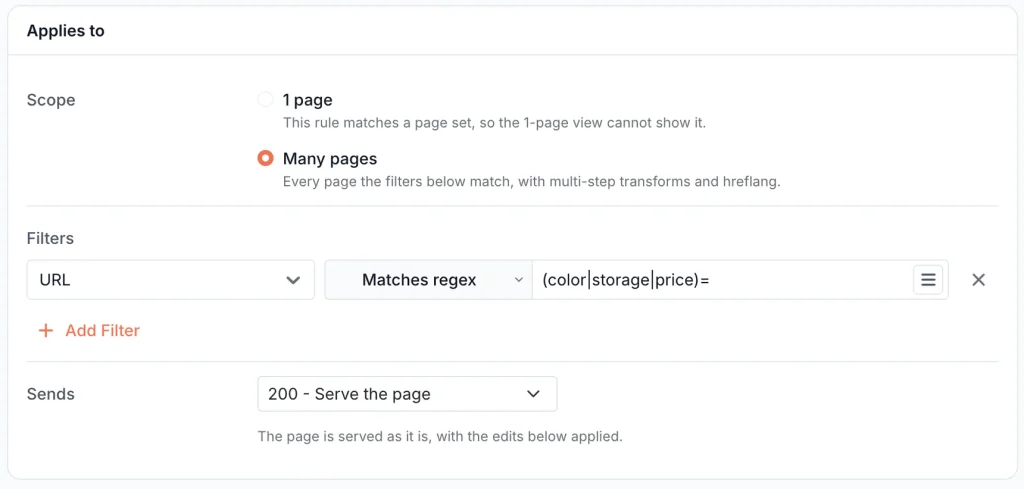Click the Applies to heading
The image size is (1024, 489).
(x=65, y=31)
